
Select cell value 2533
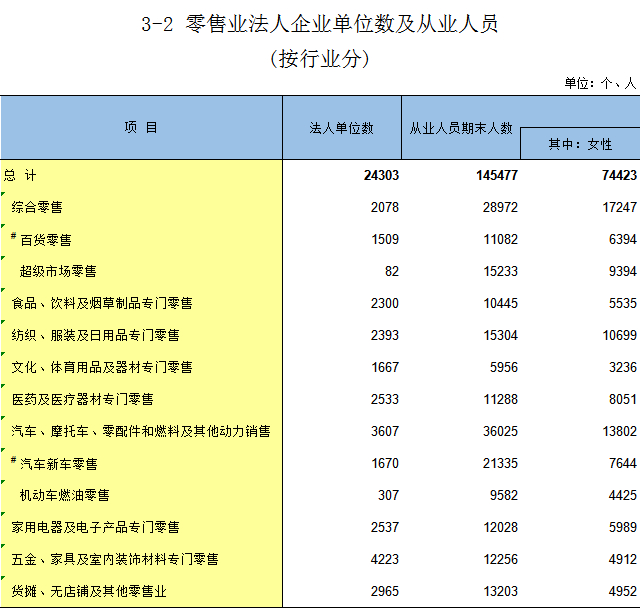[384, 399]
